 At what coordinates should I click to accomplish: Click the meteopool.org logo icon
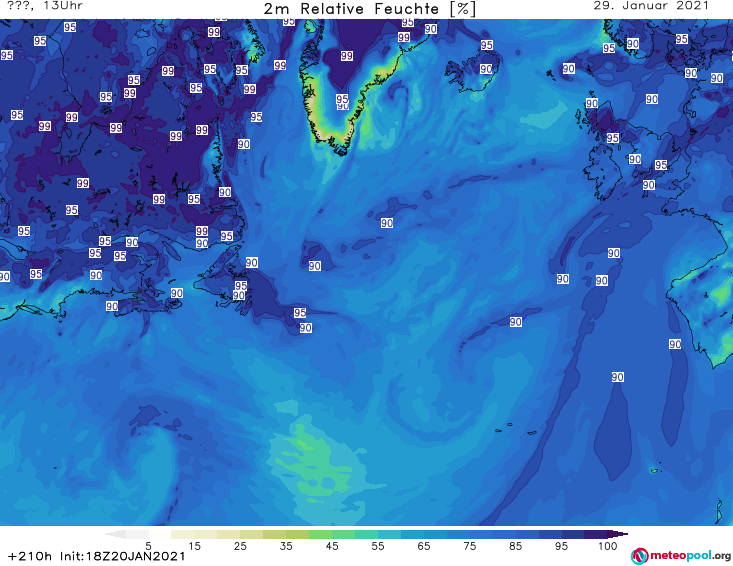[639, 556]
